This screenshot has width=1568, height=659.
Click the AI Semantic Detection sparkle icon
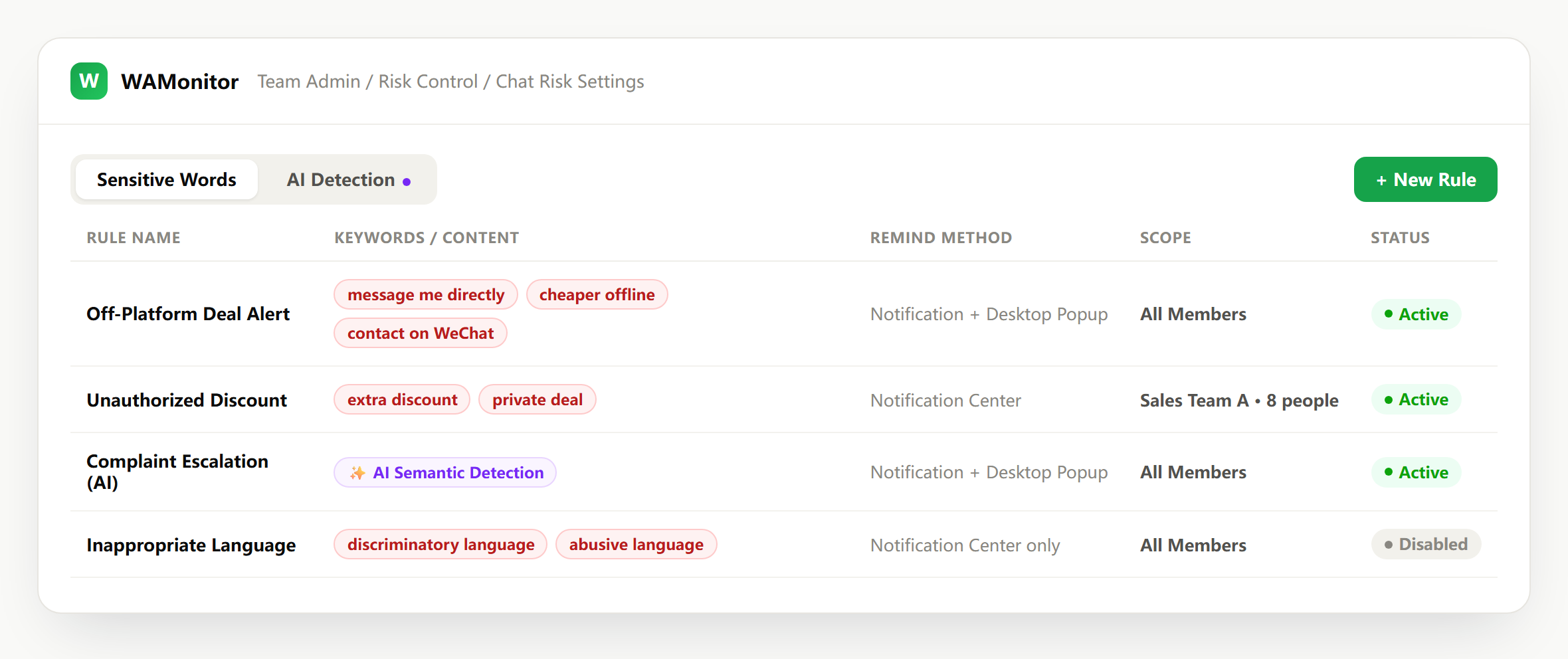(357, 473)
